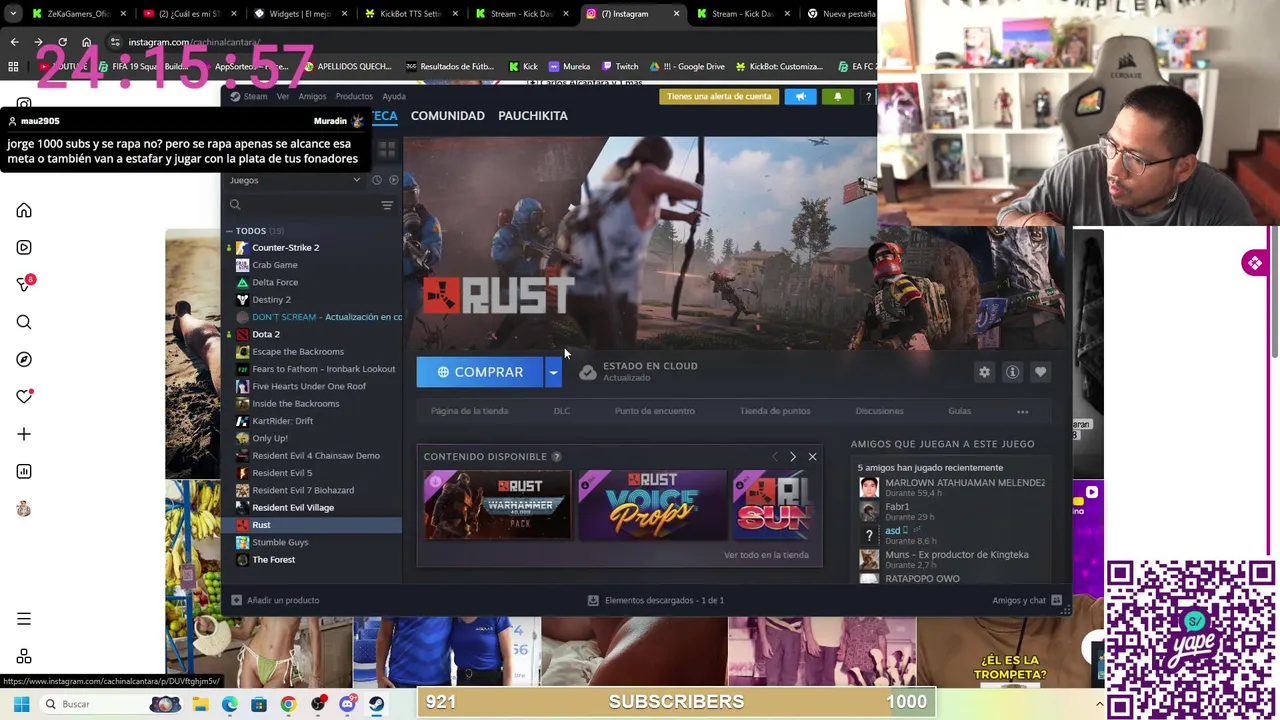Screen dimensions: 1280x720
Task: Open Punto de encuentro link
Action: (x=655, y=411)
